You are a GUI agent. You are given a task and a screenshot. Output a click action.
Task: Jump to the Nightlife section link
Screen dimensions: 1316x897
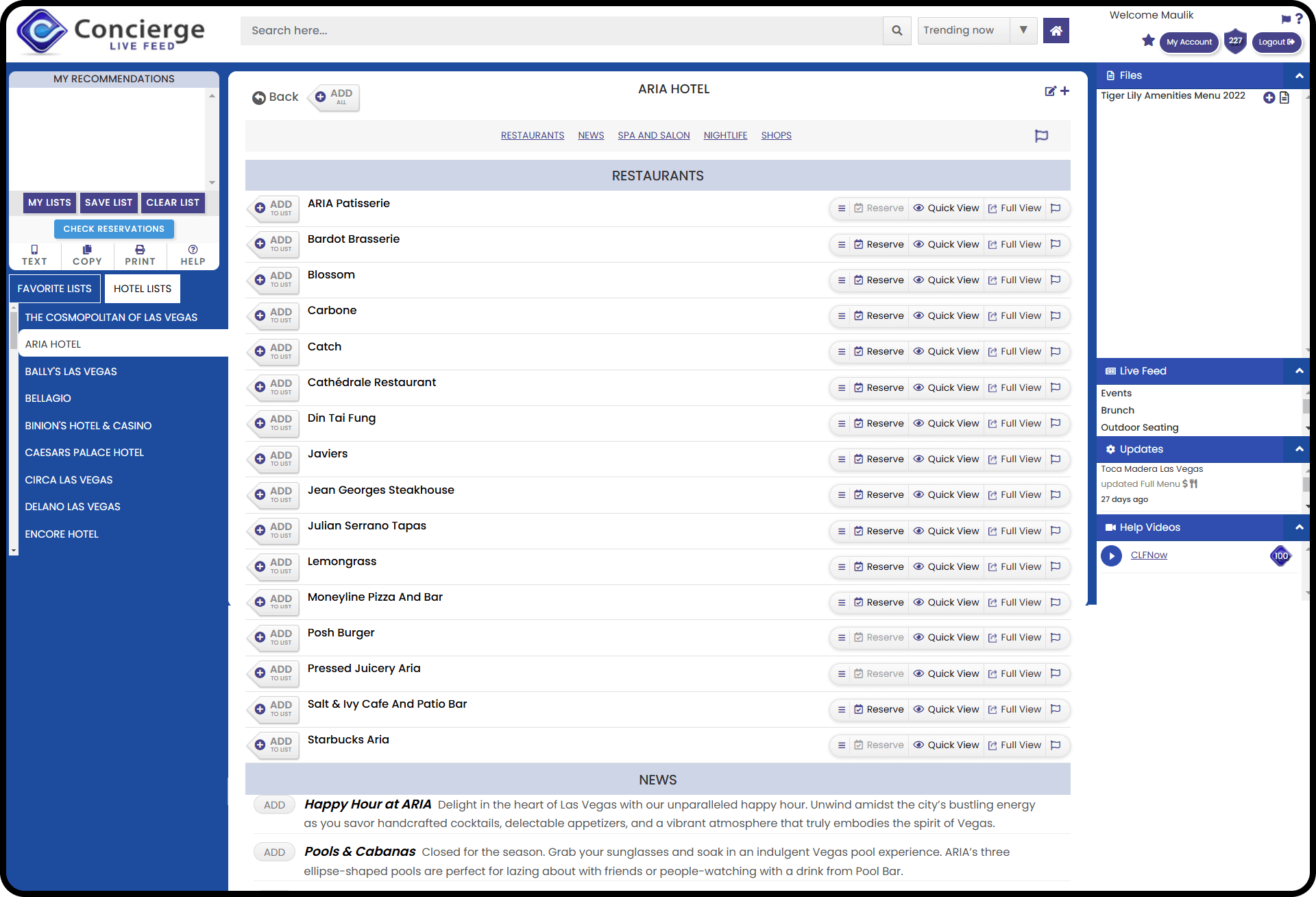(x=725, y=136)
